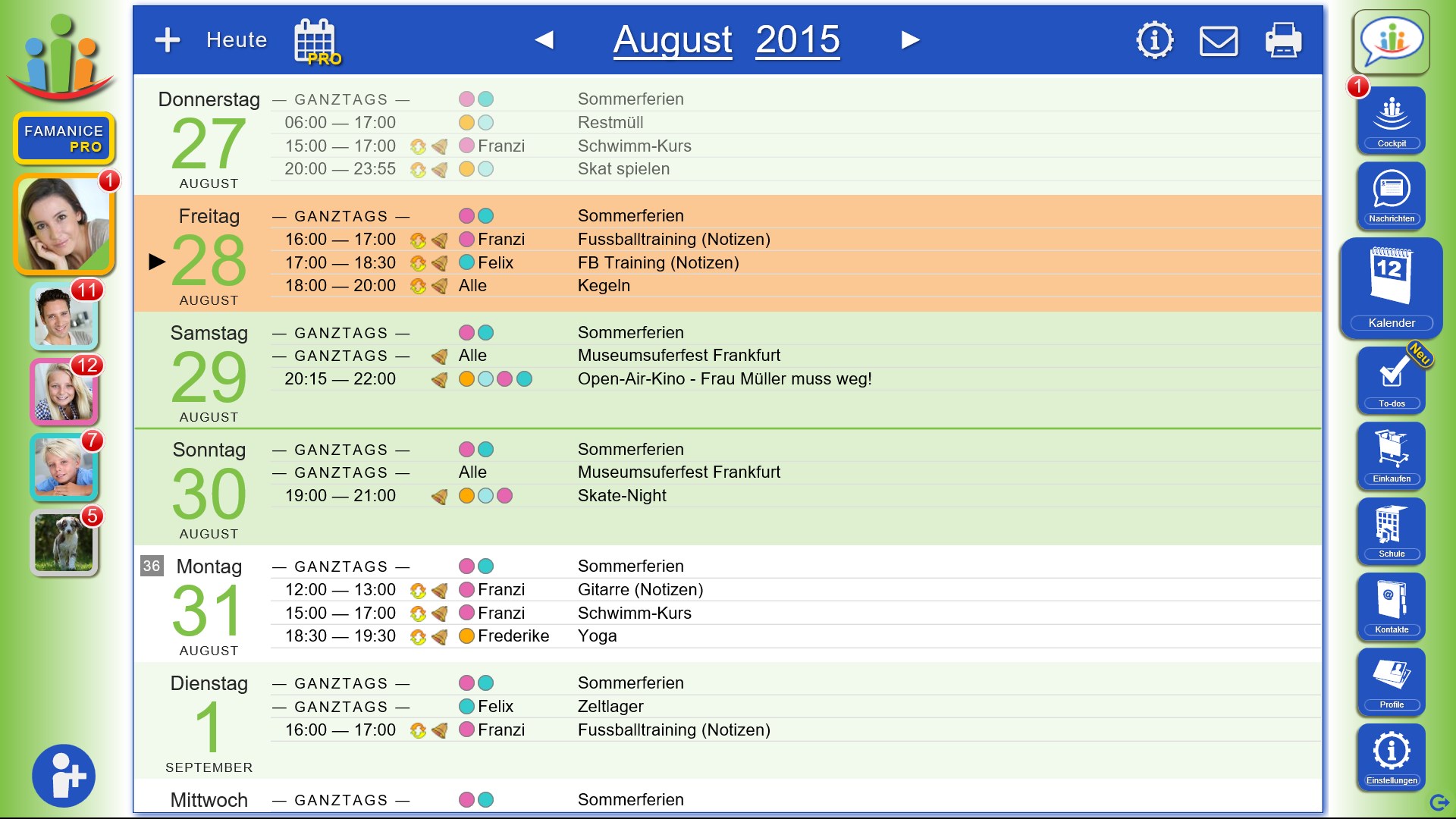The width and height of the screenshot is (1456, 819).
Task: Open the Kegeln appointment on Freitag
Action: point(604,286)
